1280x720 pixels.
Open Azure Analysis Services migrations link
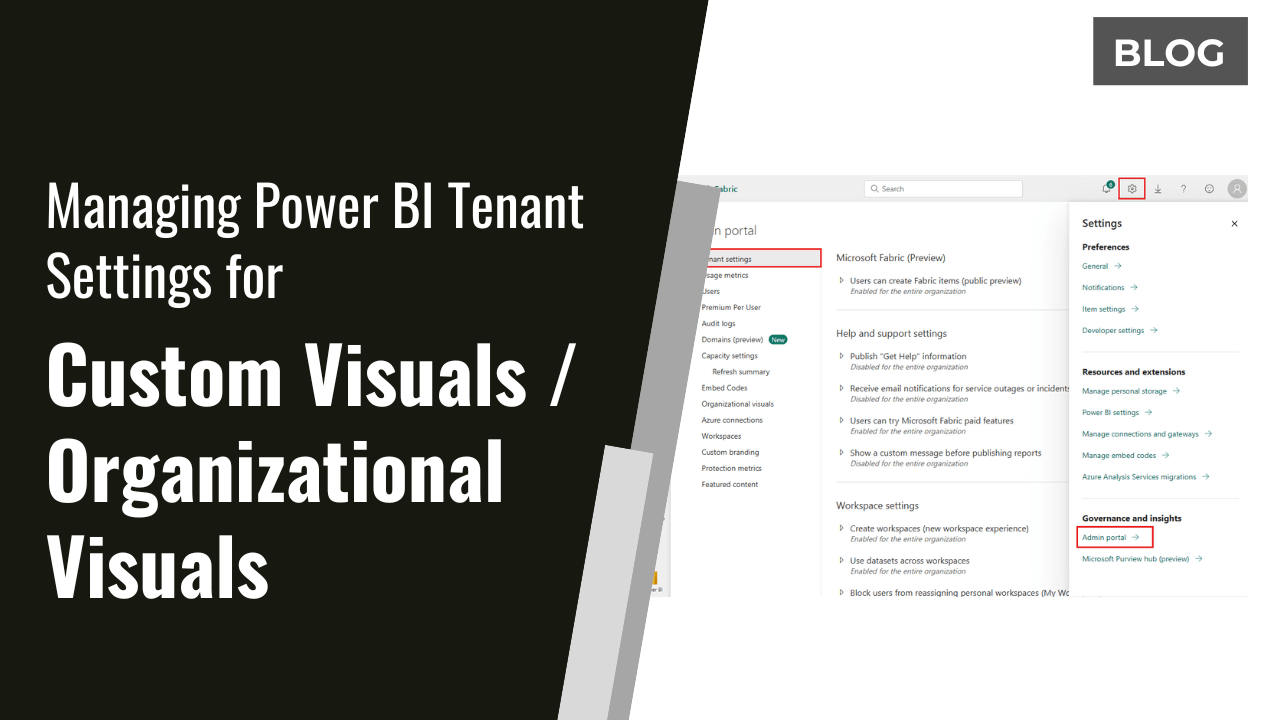[1146, 477]
